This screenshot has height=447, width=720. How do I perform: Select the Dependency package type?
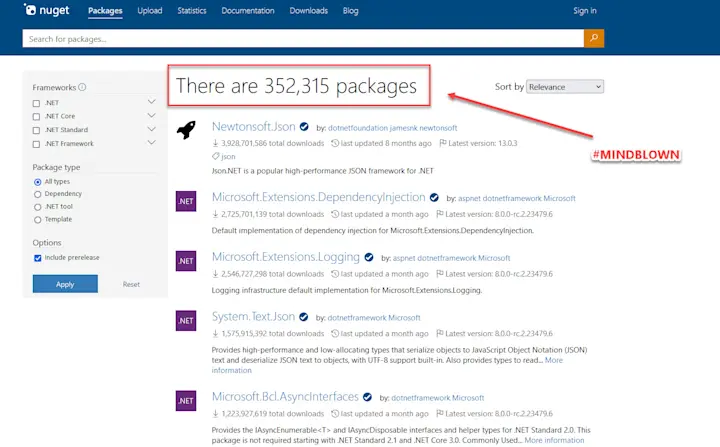[38, 194]
